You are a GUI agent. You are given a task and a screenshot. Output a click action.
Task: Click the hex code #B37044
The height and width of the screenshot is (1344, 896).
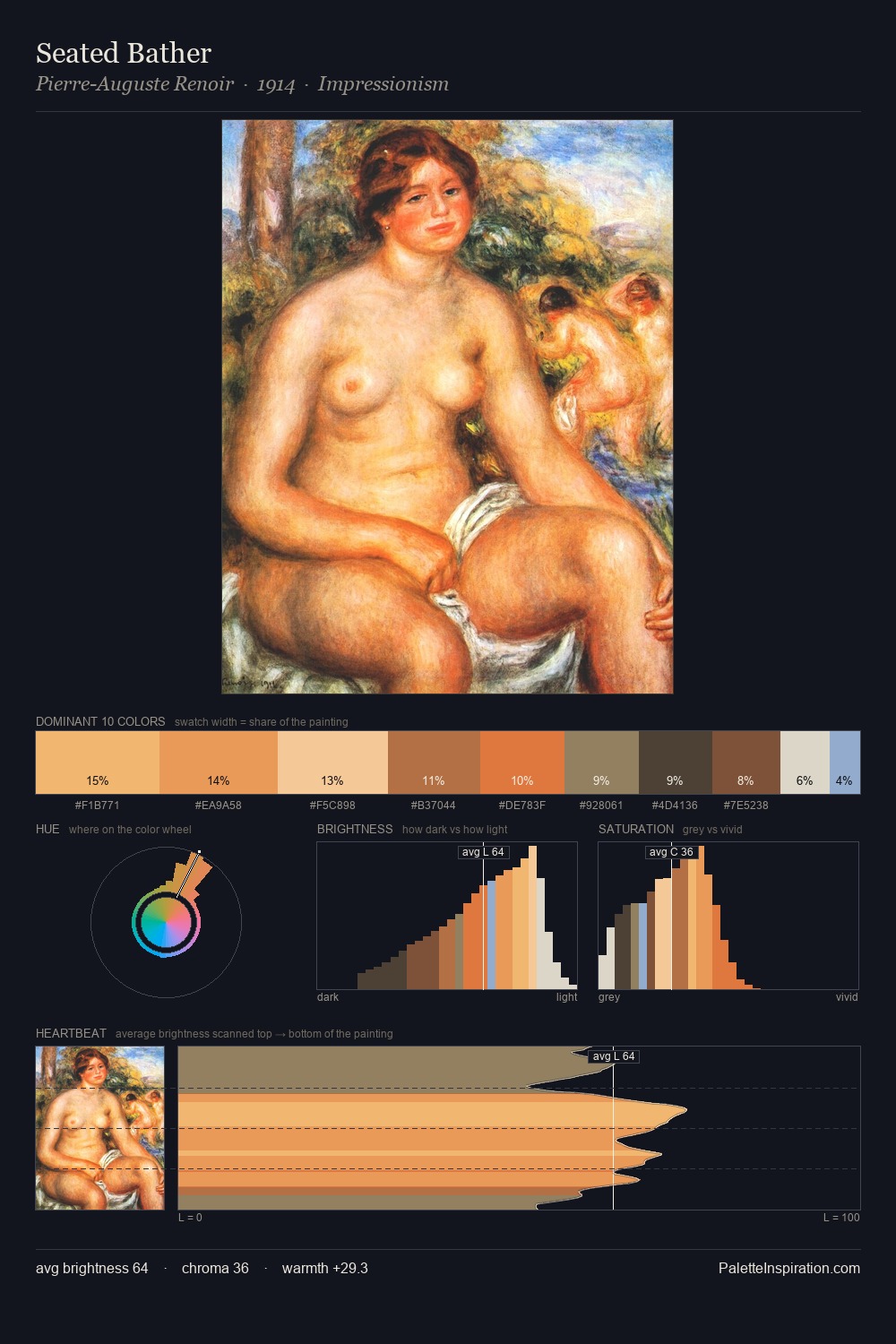(434, 805)
